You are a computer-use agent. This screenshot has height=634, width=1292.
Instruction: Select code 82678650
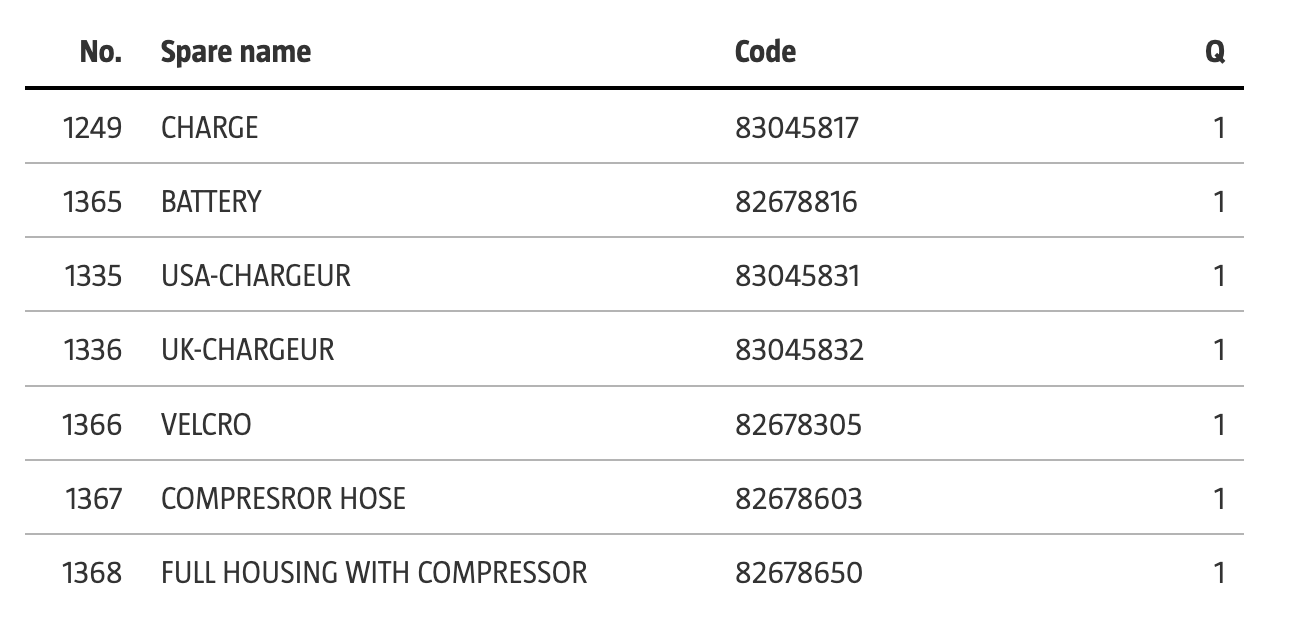coord(798,573)
